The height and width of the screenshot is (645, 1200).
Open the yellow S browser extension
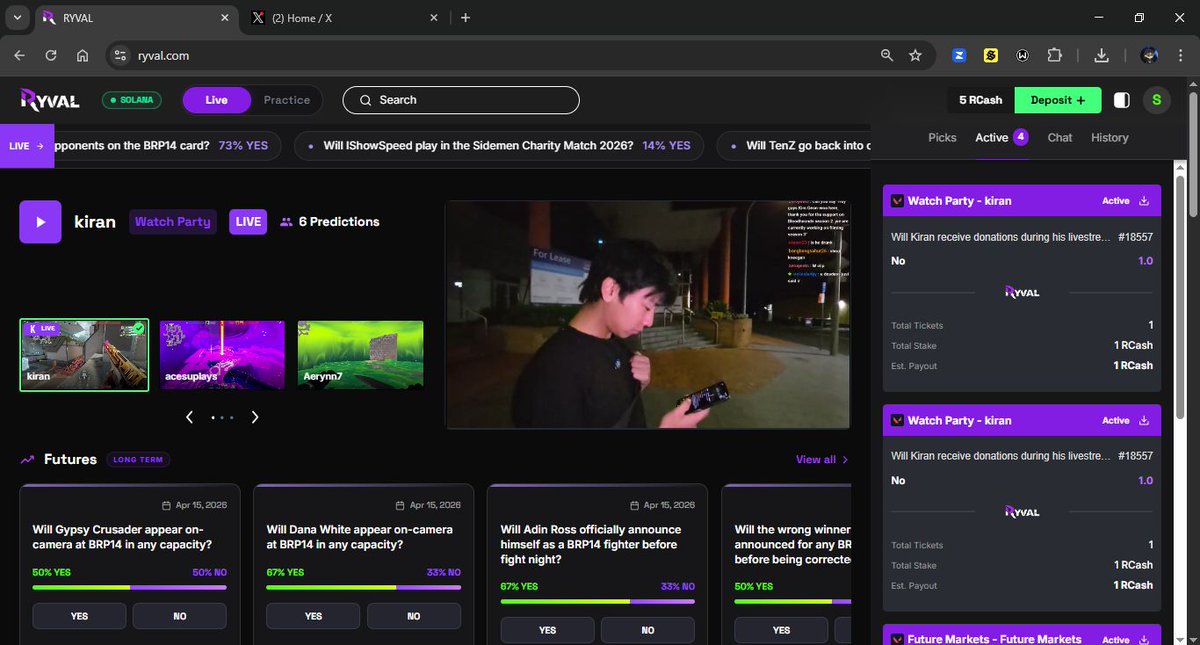991,56
